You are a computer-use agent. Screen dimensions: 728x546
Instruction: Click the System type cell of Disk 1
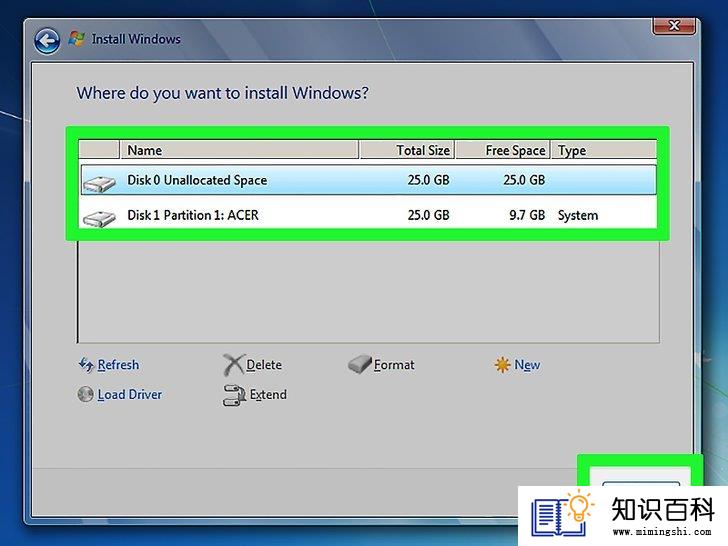[x=578, y=215]
